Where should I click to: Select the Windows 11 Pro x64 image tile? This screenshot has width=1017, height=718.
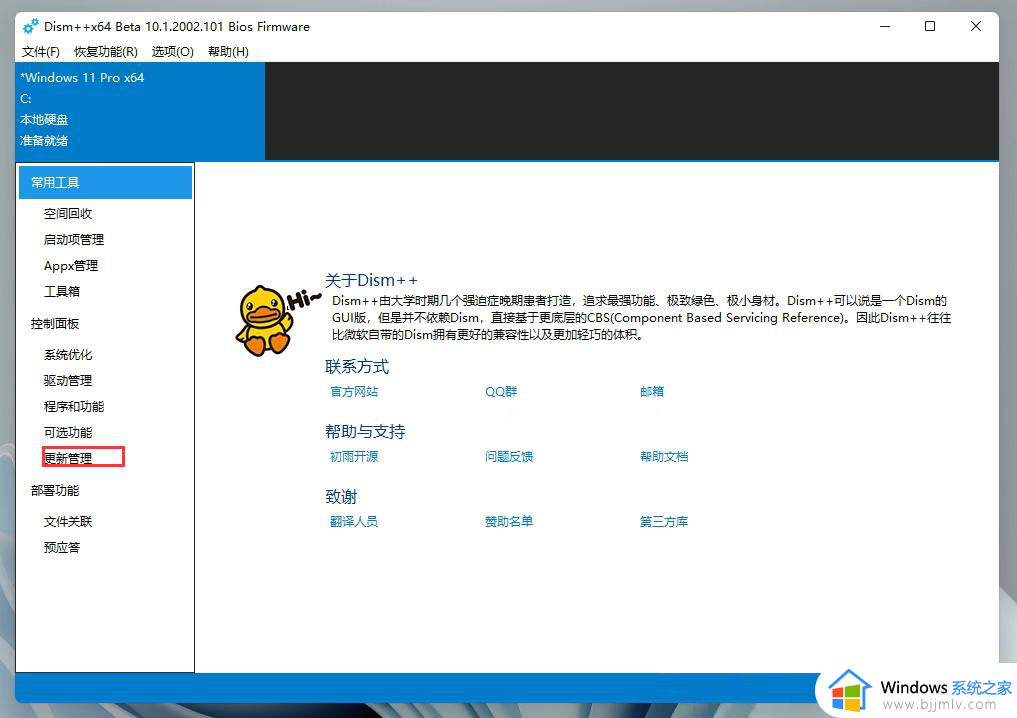(140, 111)
